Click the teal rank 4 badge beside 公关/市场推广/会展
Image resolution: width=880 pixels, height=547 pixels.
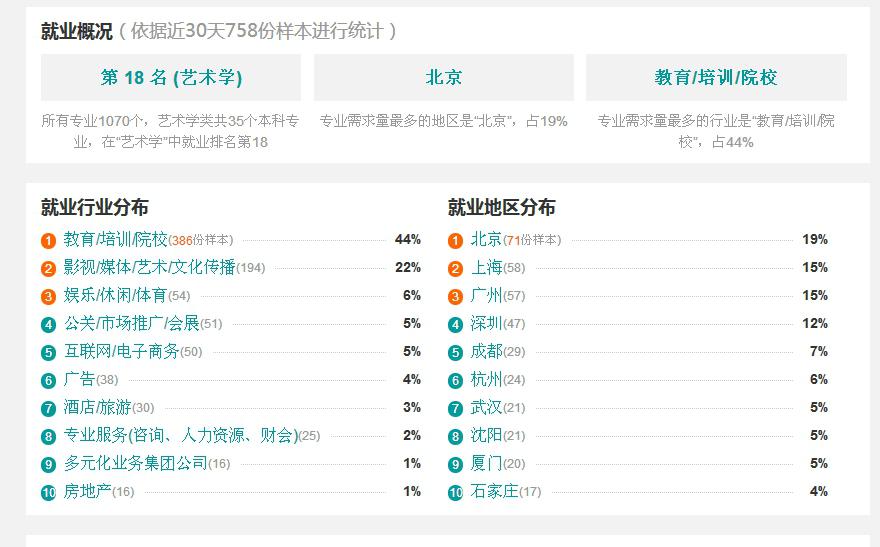(x=48, y=324)
